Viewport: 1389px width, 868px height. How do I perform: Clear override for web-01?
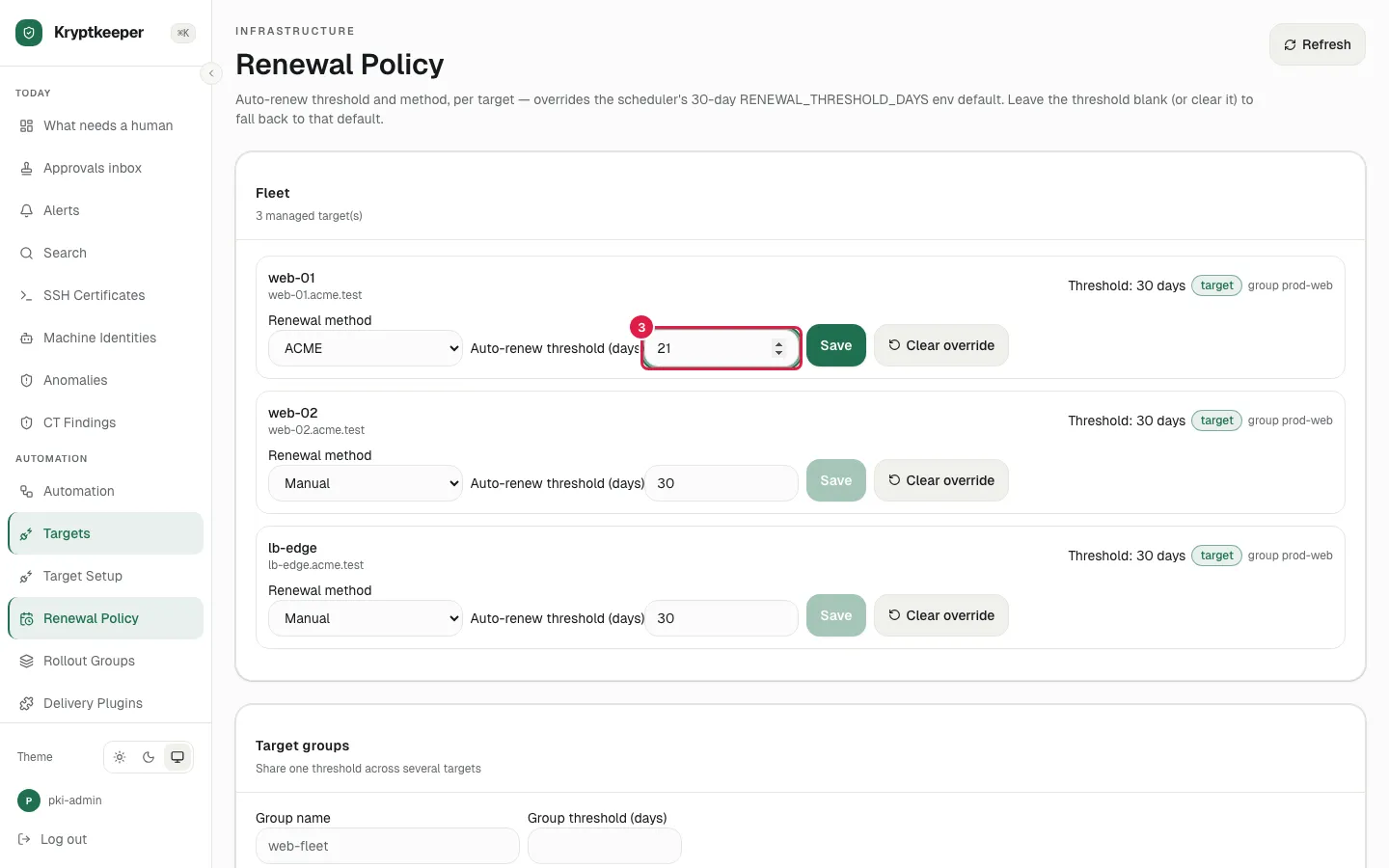click(941, 345)
